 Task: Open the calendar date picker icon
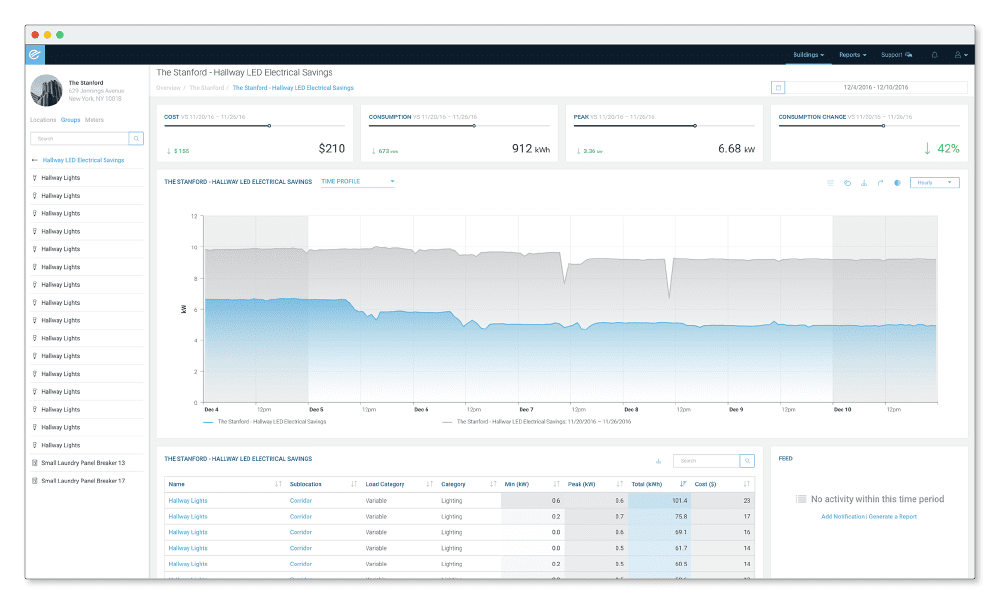[778, 87]
